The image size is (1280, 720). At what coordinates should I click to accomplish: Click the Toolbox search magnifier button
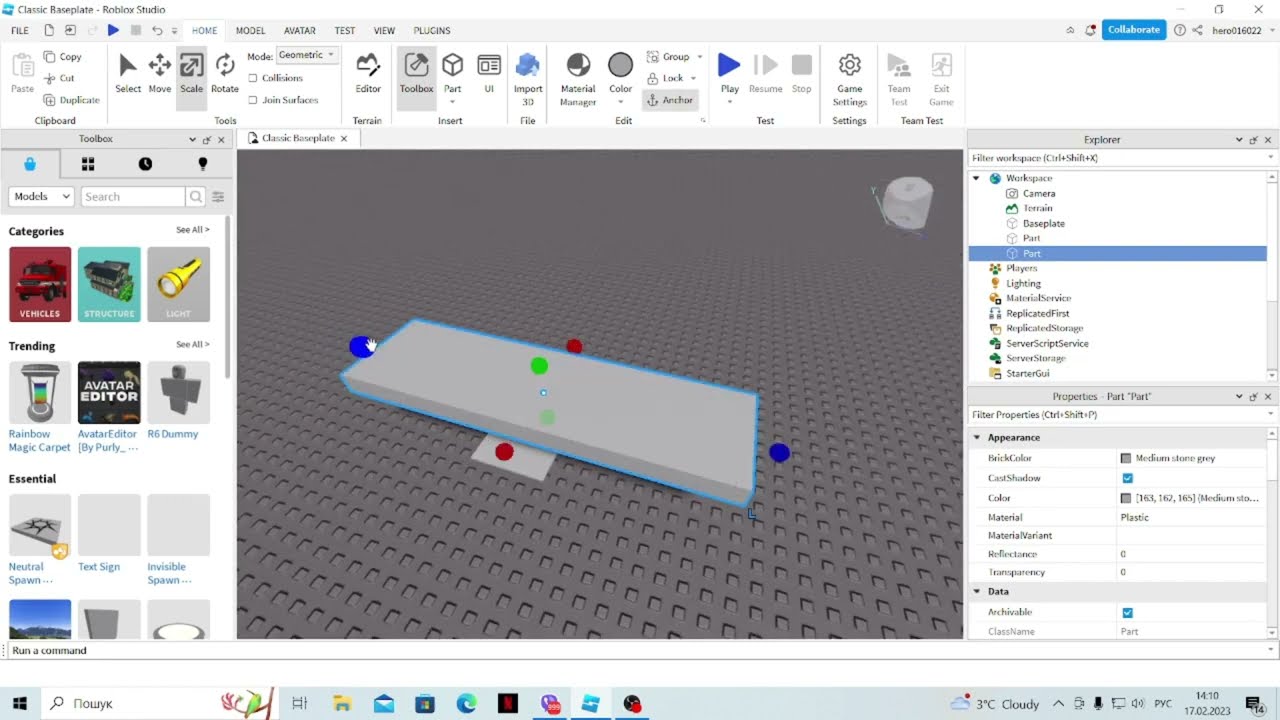click(196, 197)
